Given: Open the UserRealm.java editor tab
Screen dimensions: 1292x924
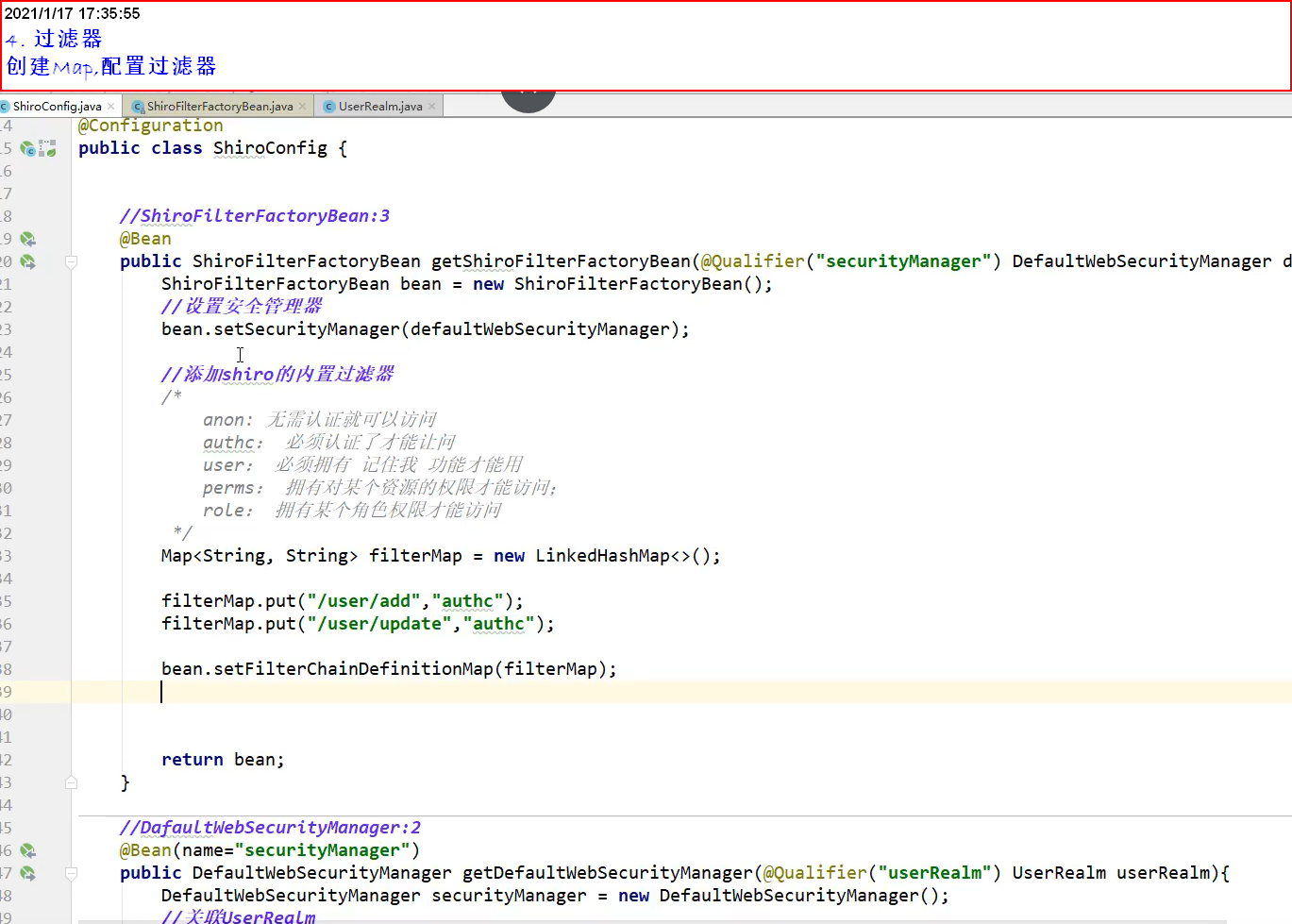Looking at the screenshot, I should click(380, 107).
